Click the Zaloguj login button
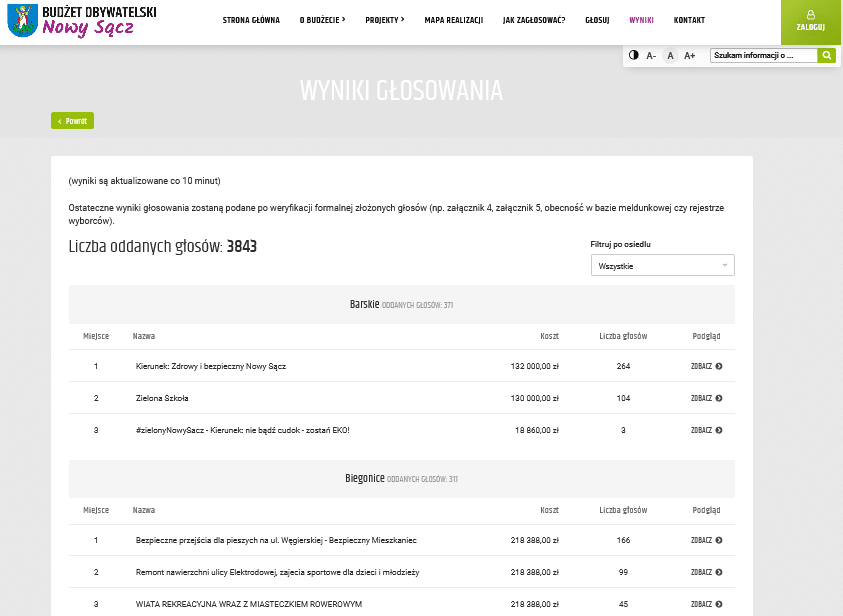 point(811,22)
